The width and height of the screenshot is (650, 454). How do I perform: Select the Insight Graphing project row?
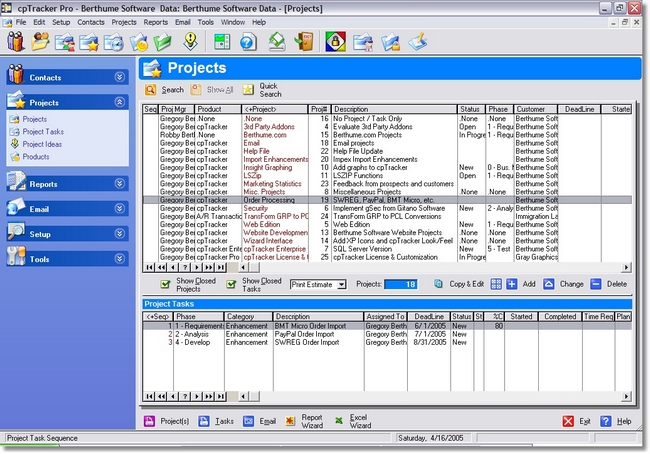(388, 168)
